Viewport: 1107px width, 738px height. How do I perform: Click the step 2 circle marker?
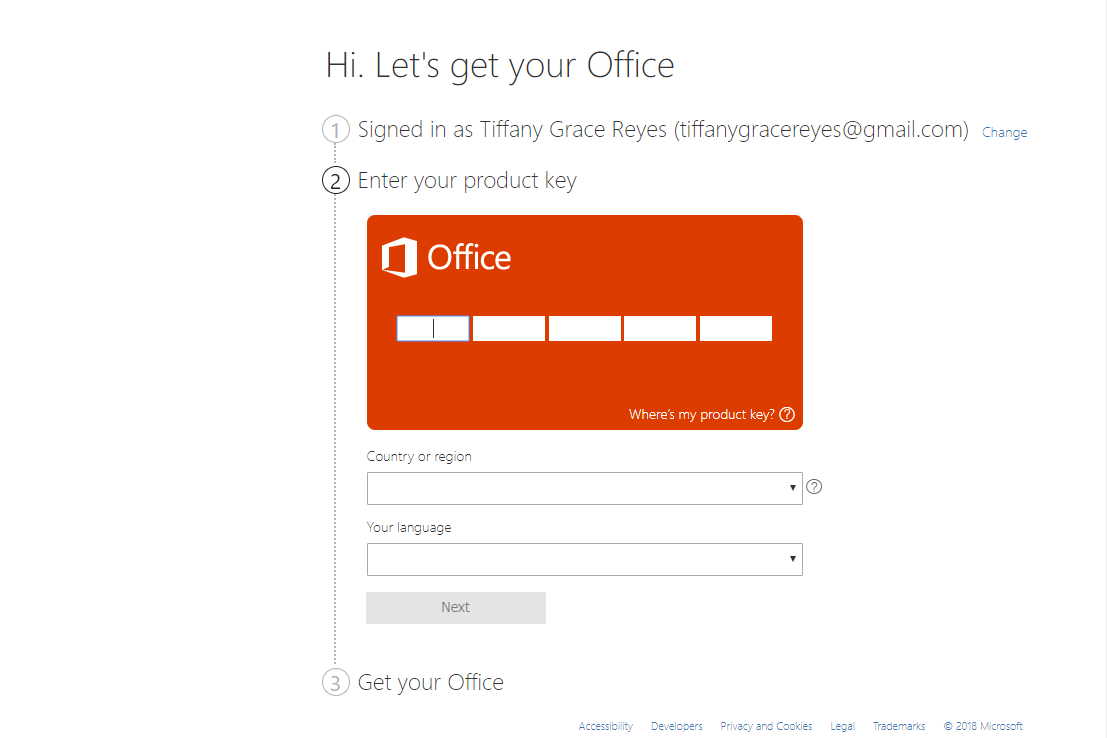click(x=336, y=181)
